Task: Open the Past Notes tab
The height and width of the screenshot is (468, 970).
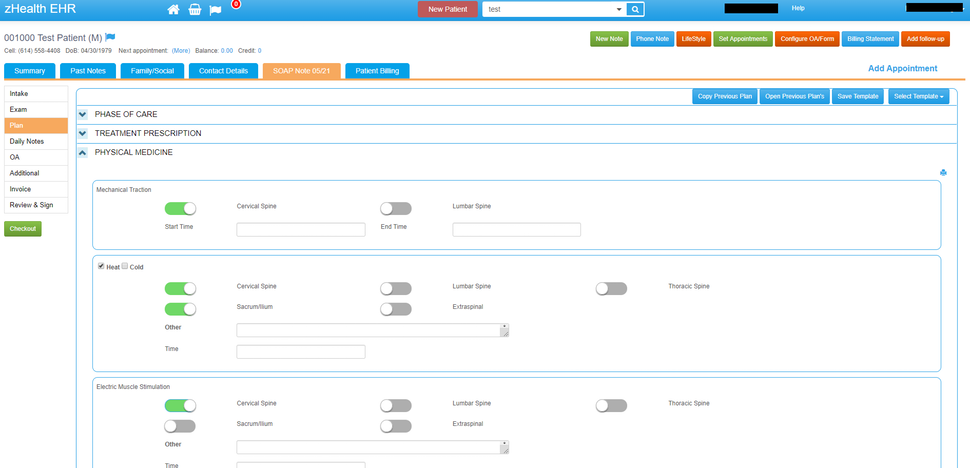Action: pos(88,71)
